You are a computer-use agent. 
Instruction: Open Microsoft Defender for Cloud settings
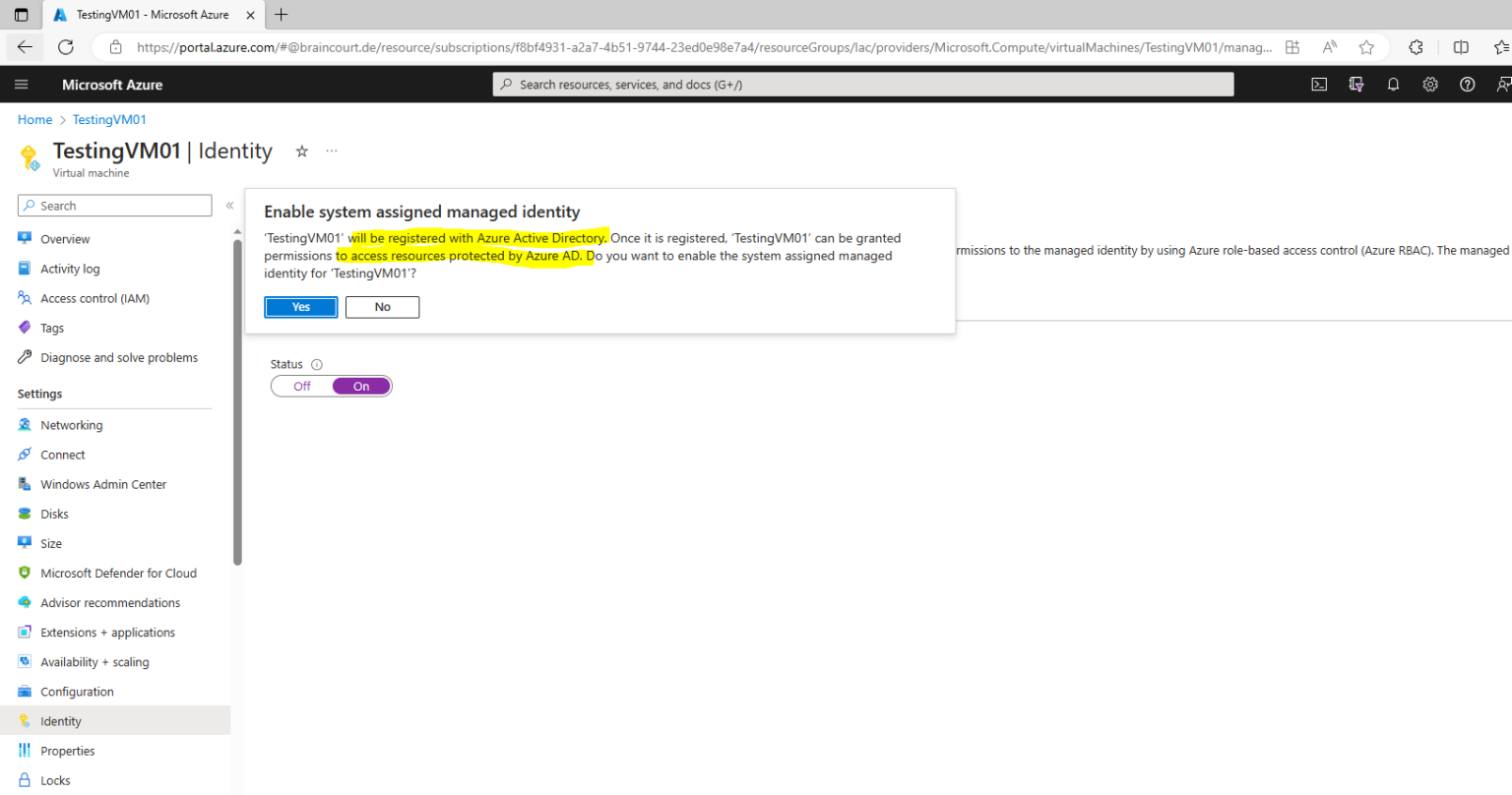[118, 573]
